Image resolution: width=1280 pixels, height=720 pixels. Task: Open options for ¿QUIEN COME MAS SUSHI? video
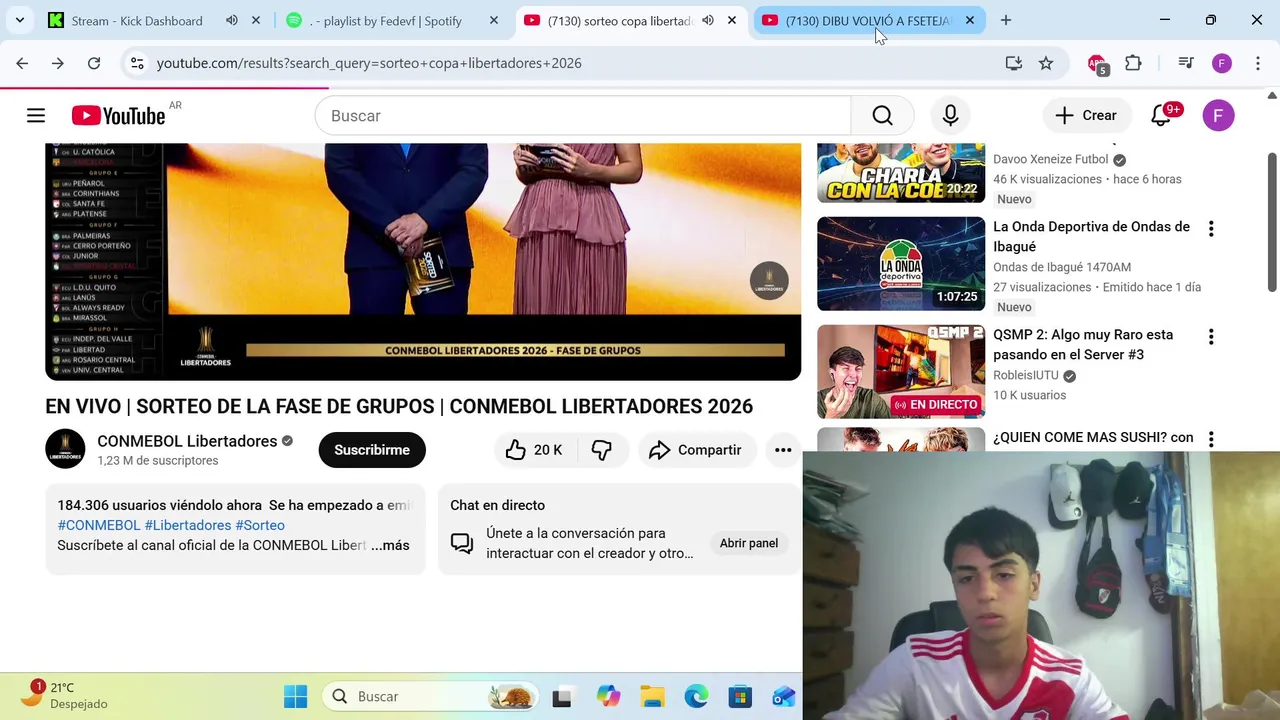pyautogui.click(x=1211, y=439)
